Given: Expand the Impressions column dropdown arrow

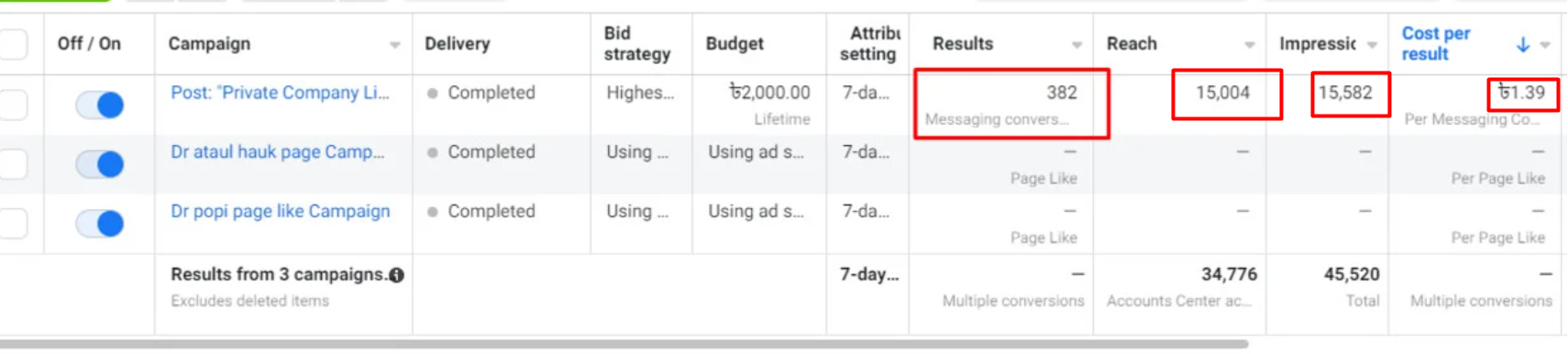Looking at the screenshot, I should coord(1372,45).
